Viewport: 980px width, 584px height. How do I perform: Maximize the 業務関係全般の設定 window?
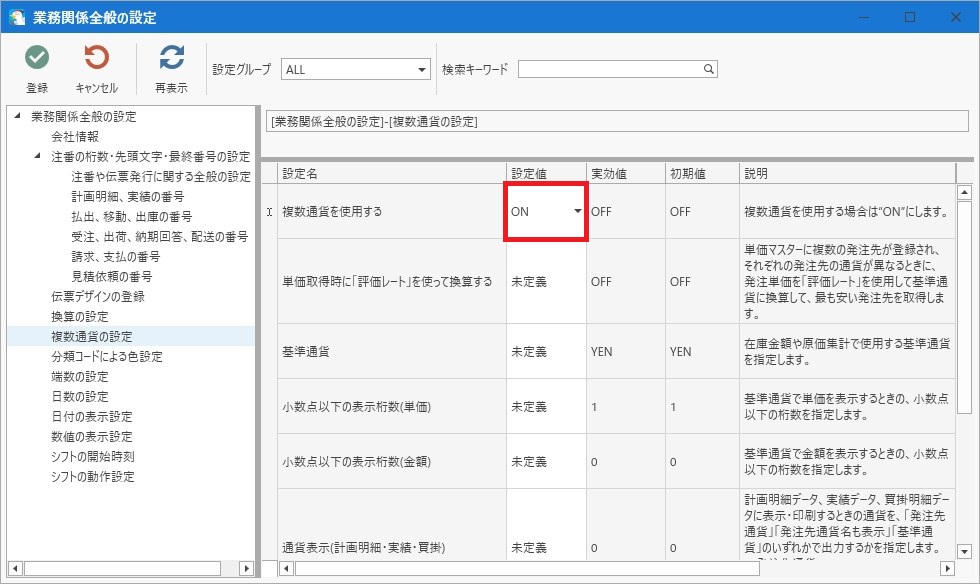pos(910,17)
